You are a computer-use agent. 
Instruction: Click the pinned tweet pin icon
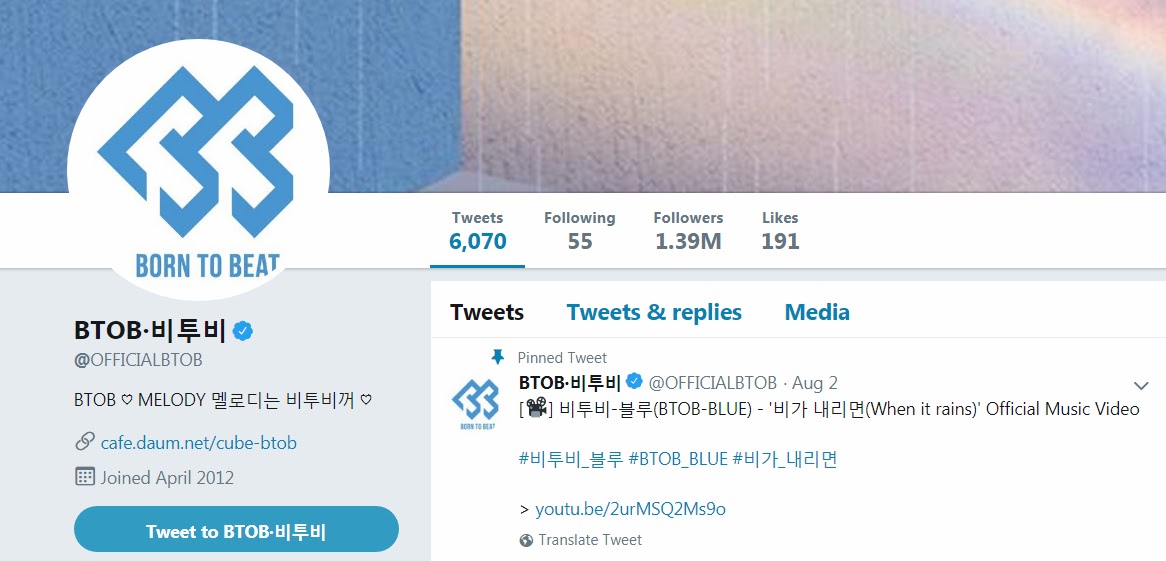pos(497,358)
